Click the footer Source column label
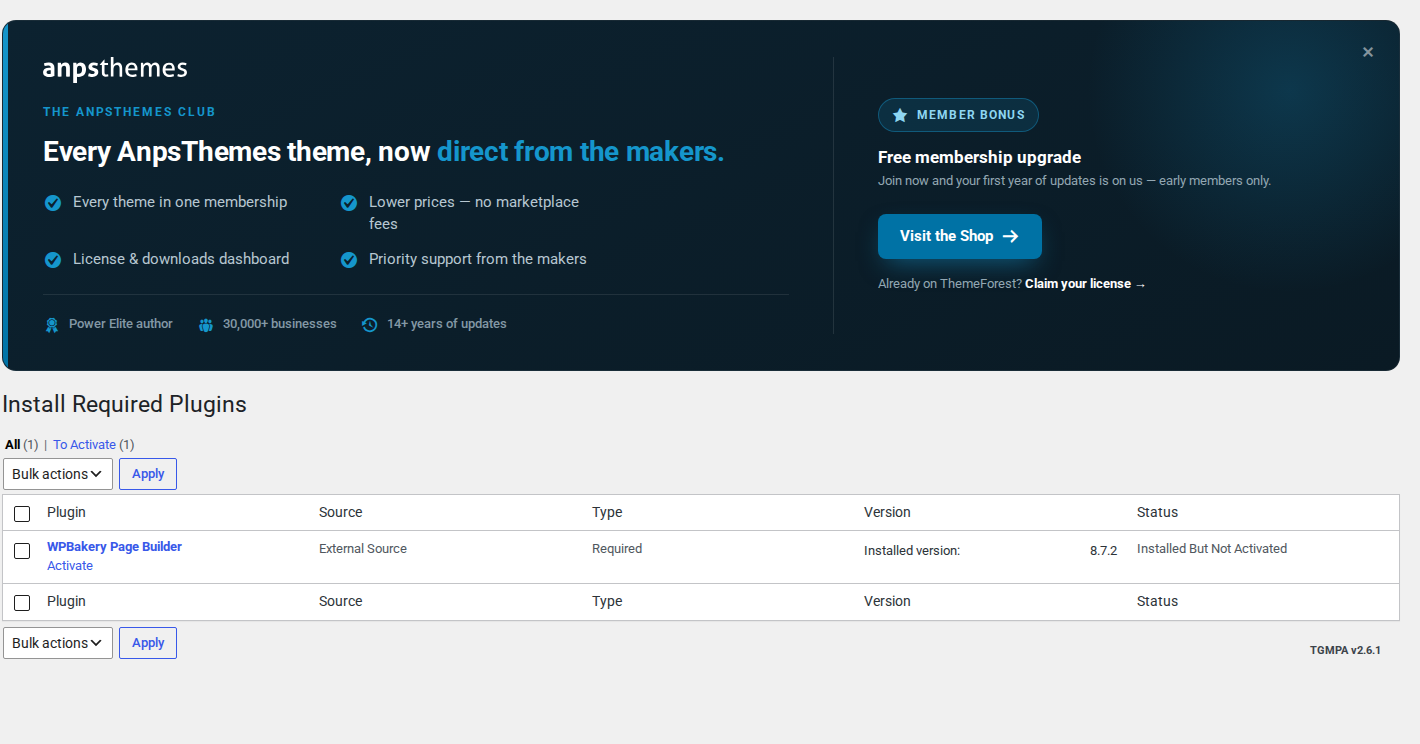The image size is (1420, 744). click(x=340, y=601)
